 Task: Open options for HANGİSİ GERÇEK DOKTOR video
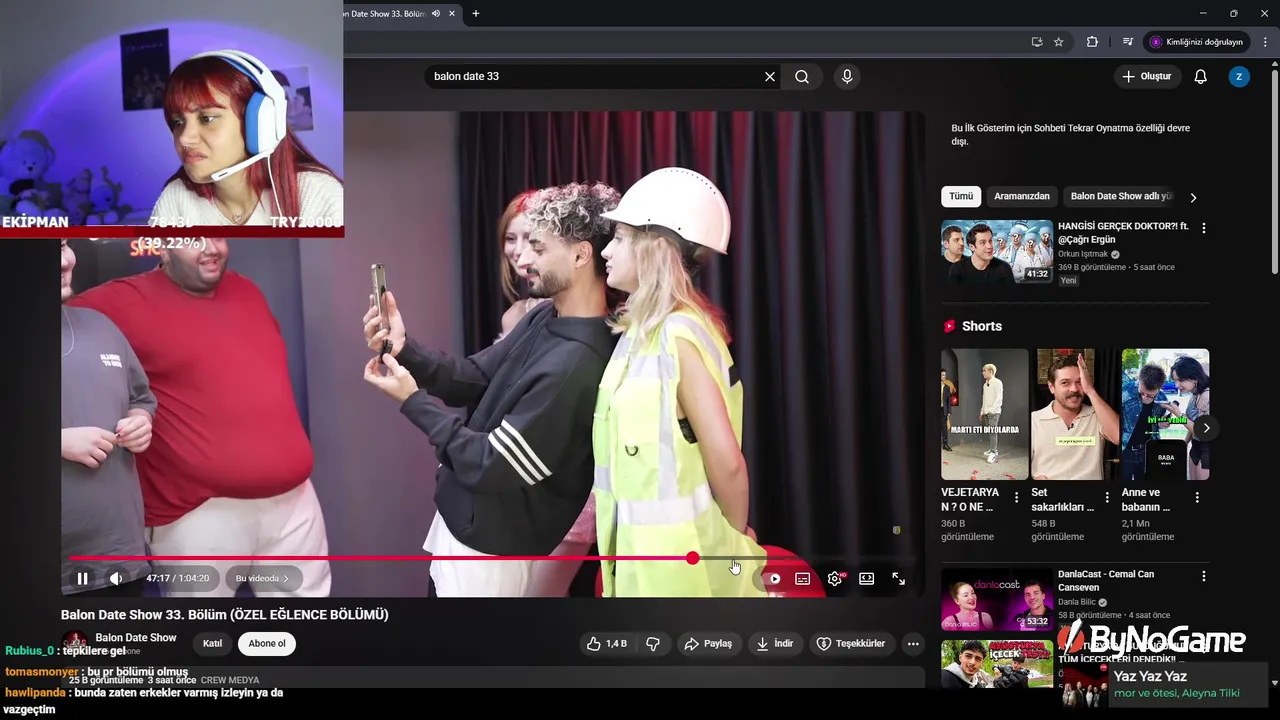tap(1204, 228)
